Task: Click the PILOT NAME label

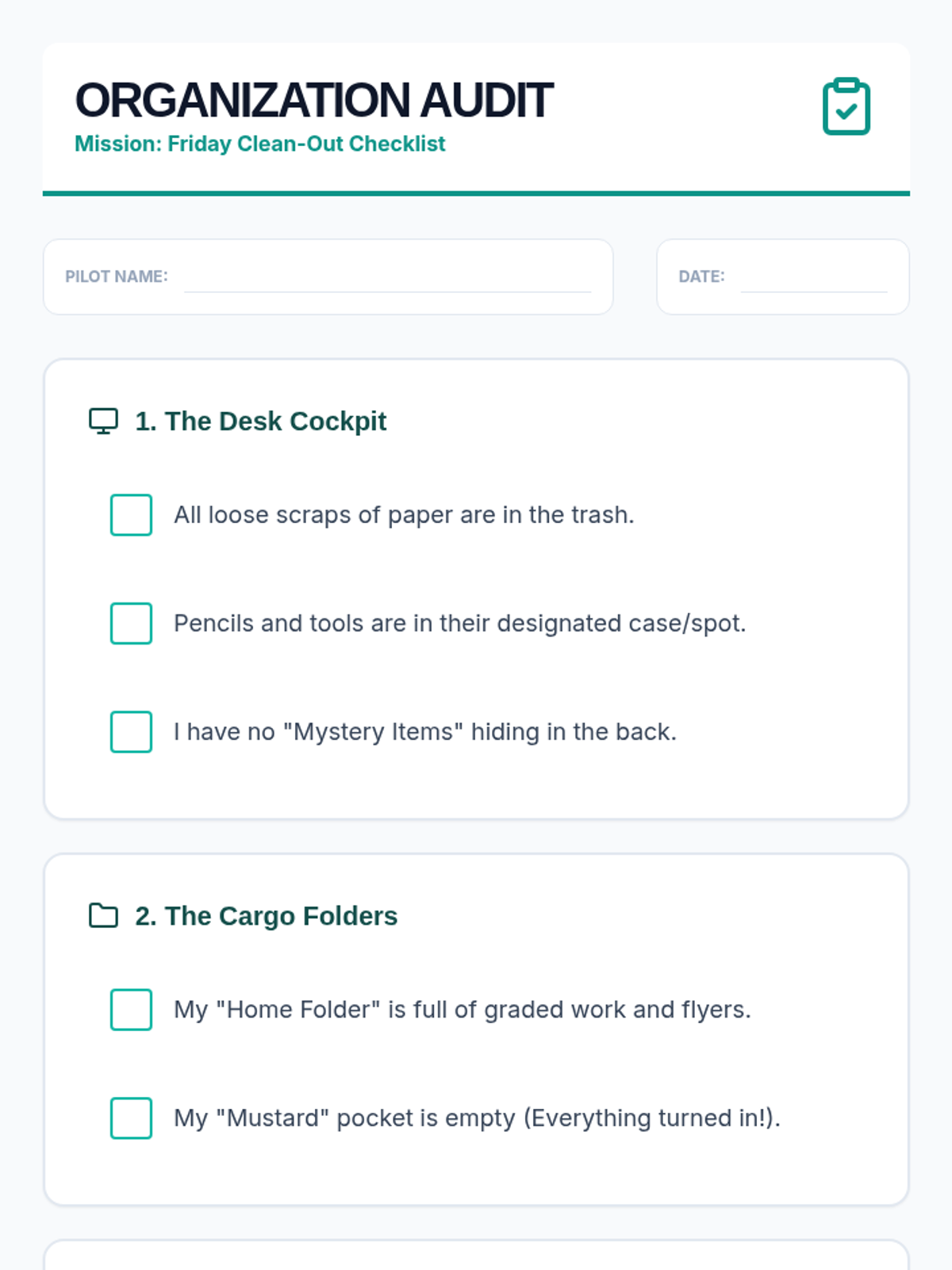Action: click(x=117, y=276)
